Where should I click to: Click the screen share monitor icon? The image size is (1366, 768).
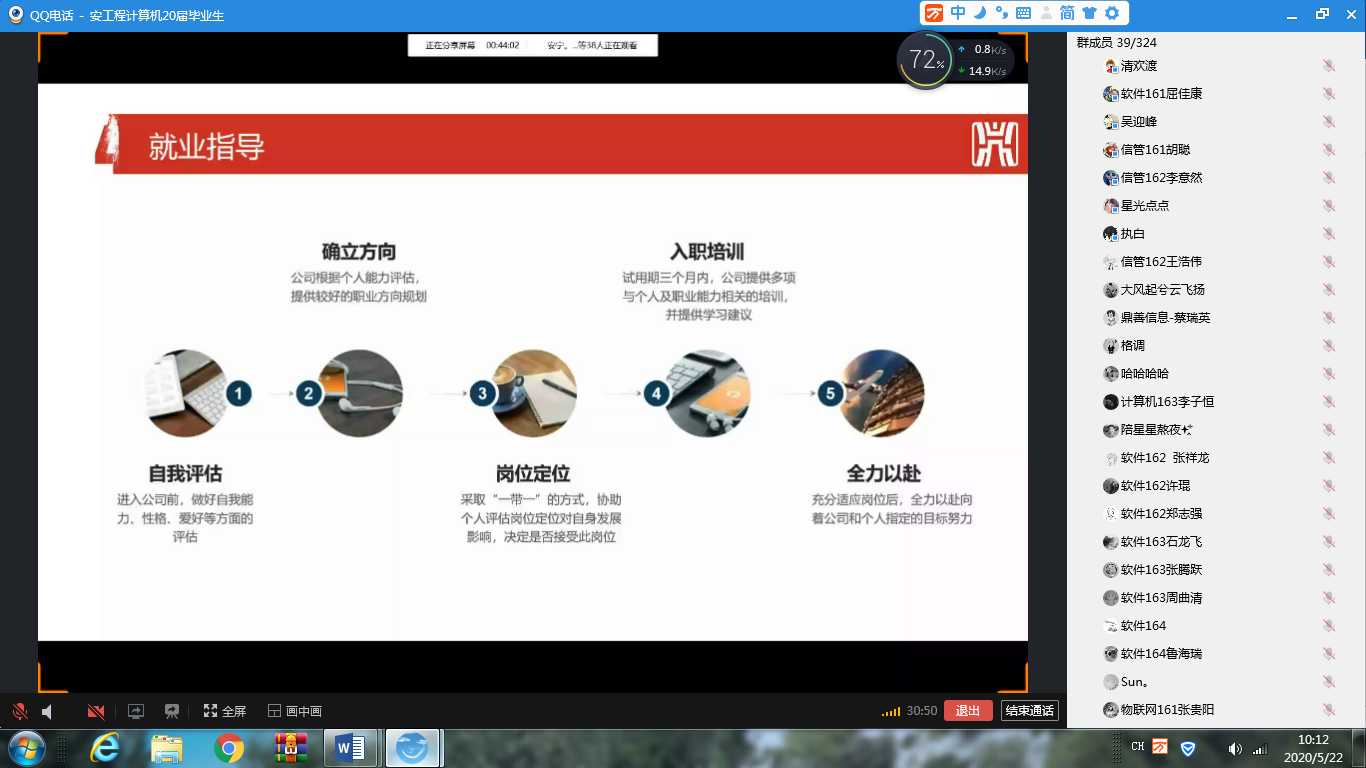click(136, 711)
